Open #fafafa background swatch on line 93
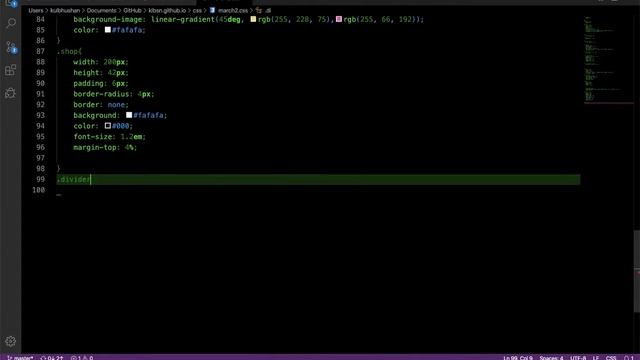640x360 pixels. point(129,115)
